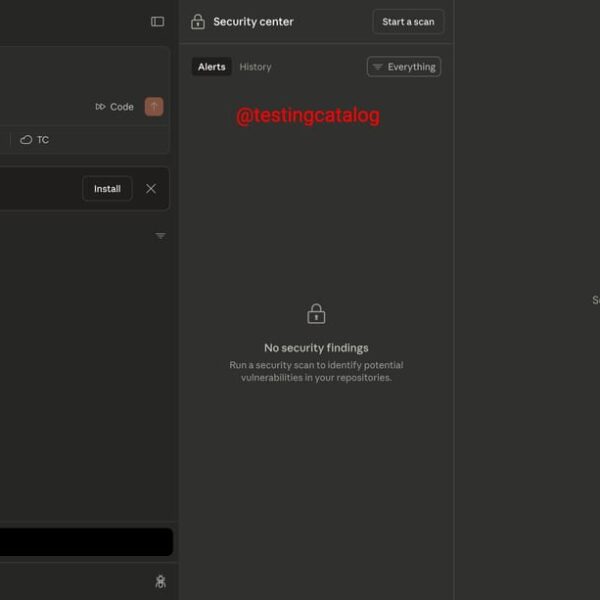The height and width of the screenshot is (600, 600).
Task: Click the Security center title
Action: [x=253, y=22]
